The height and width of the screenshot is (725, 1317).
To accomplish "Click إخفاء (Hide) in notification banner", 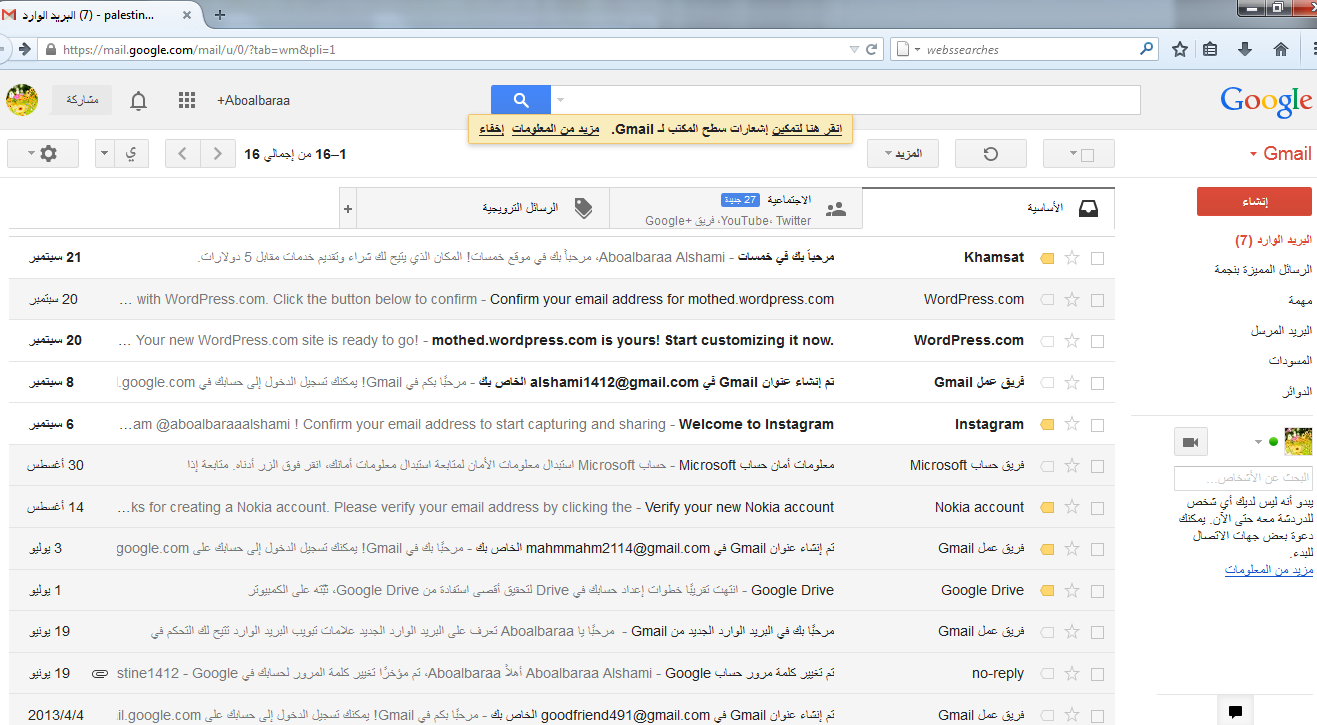I will pyautogui.click(x=491, y=129).
